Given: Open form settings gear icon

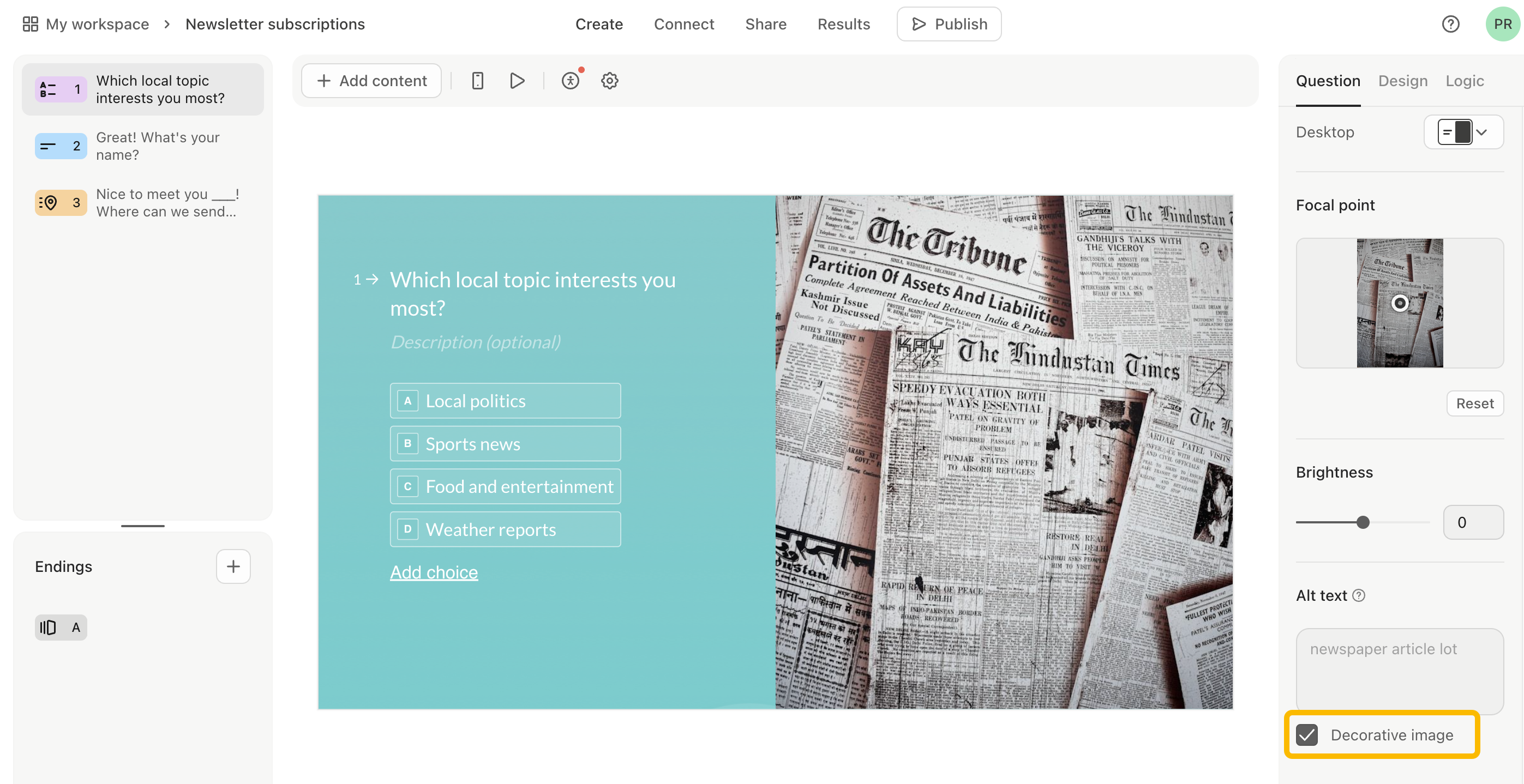Looking at the screenshot, I should tap(609, 81).
